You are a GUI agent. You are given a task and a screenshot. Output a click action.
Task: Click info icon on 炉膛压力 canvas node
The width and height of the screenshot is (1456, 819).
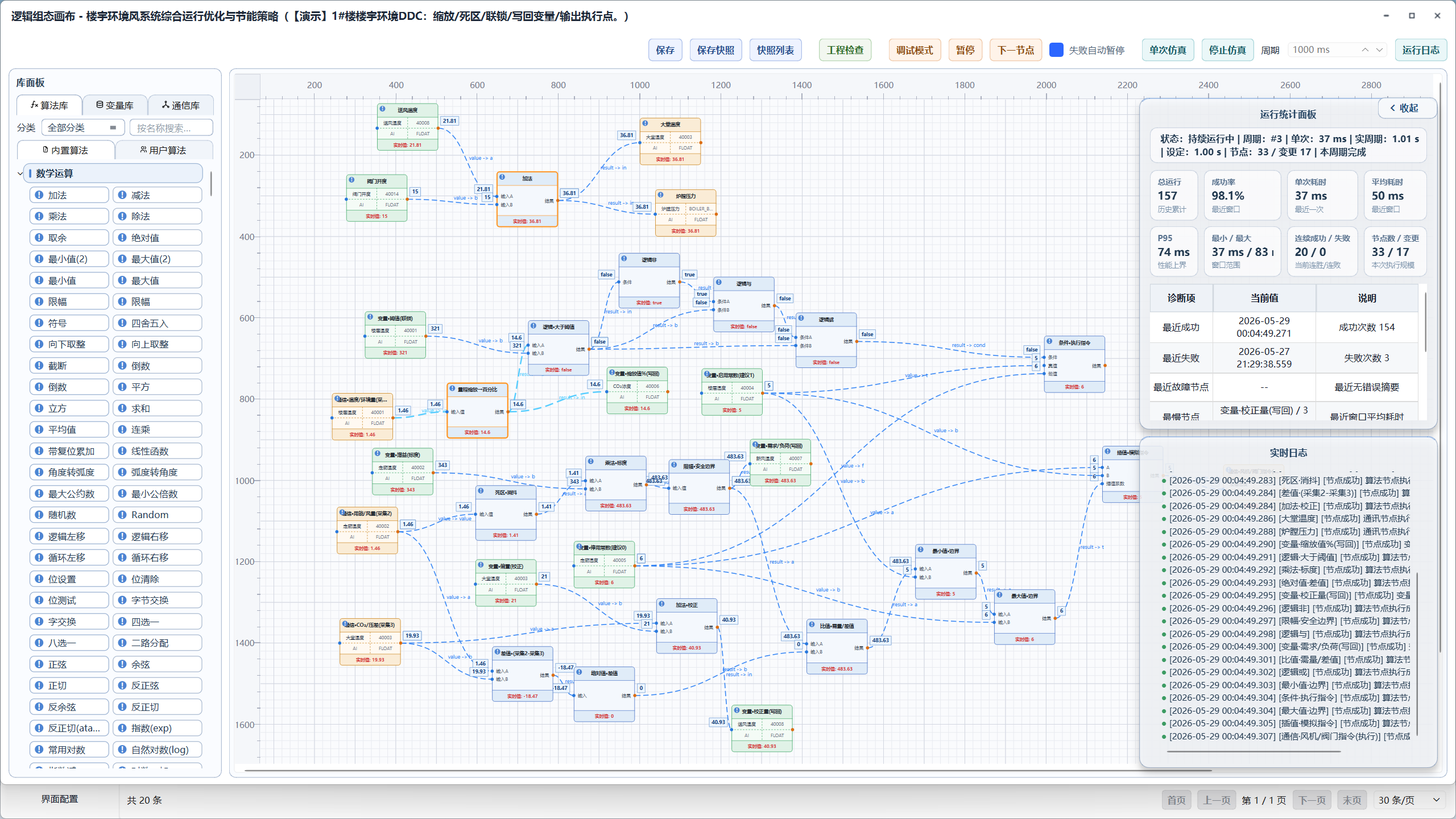pos(661,195)
